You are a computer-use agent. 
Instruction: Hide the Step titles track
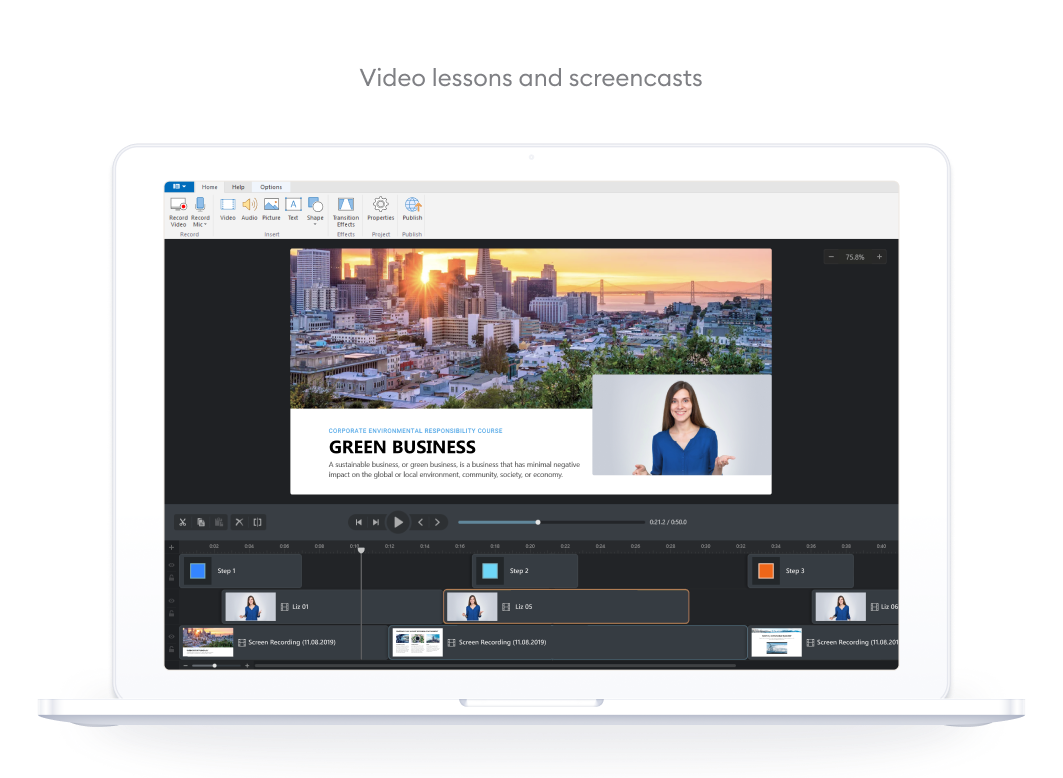tap(172, 565)
